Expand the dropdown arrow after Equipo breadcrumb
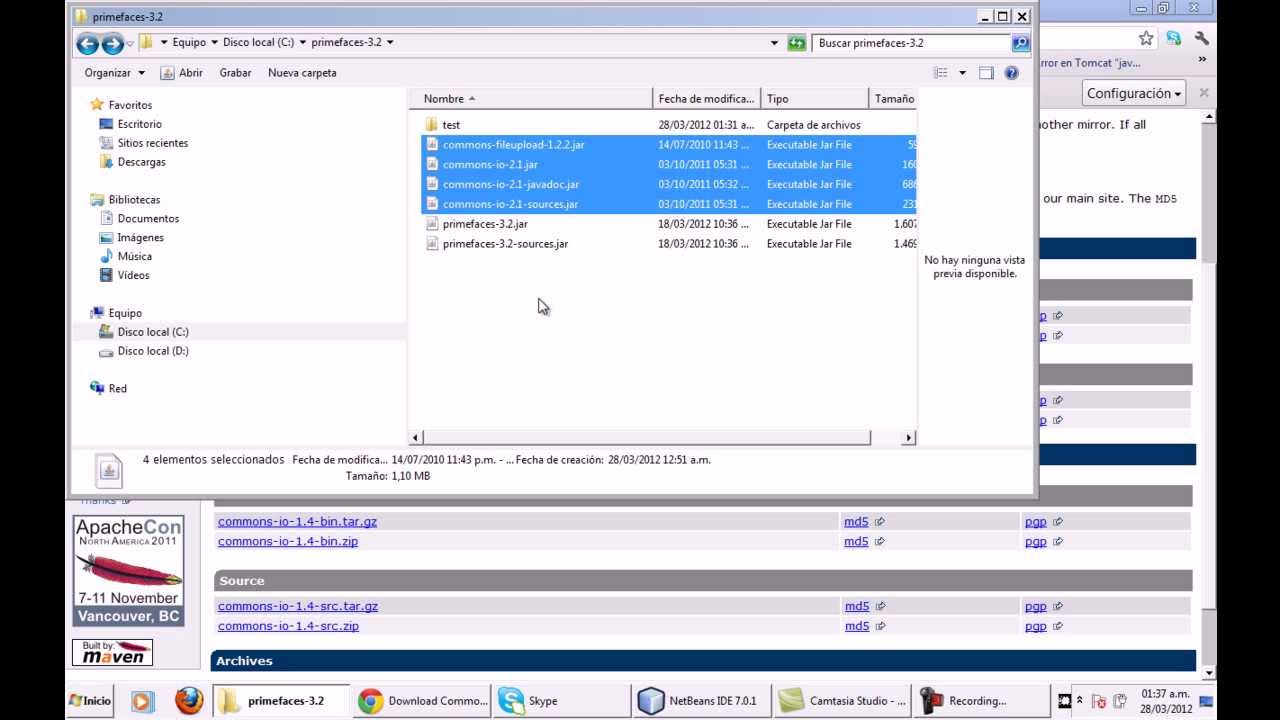The image size is (1280, 720). point(214,43)
